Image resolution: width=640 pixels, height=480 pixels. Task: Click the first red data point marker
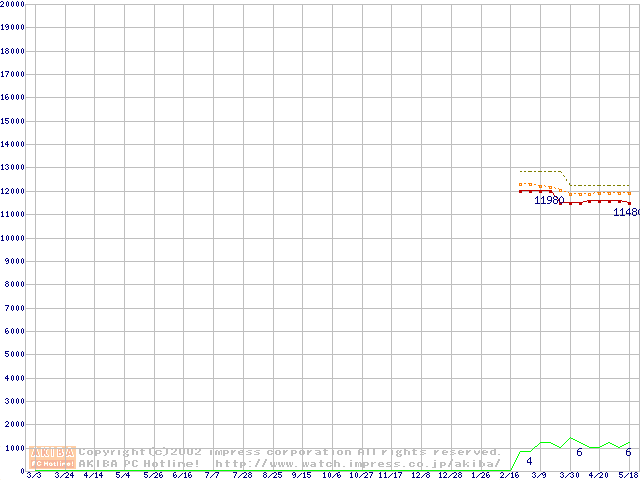520,191
